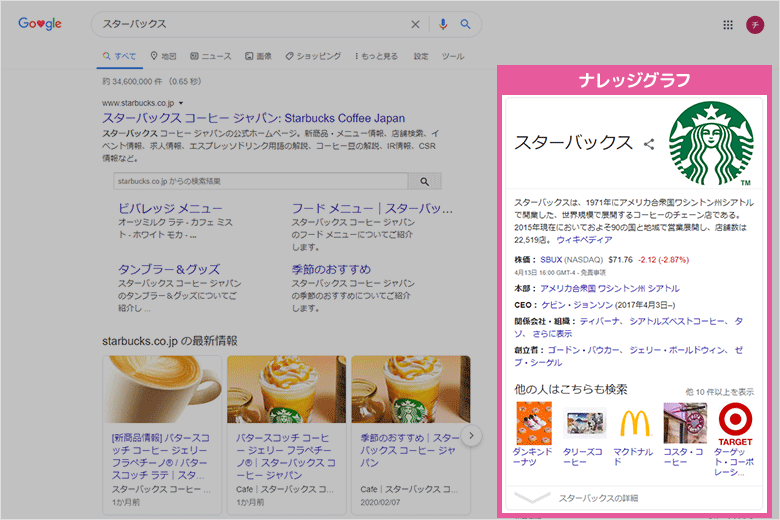Click the Google logo
This screenshot has height=520, width=780.
point(40,23)
